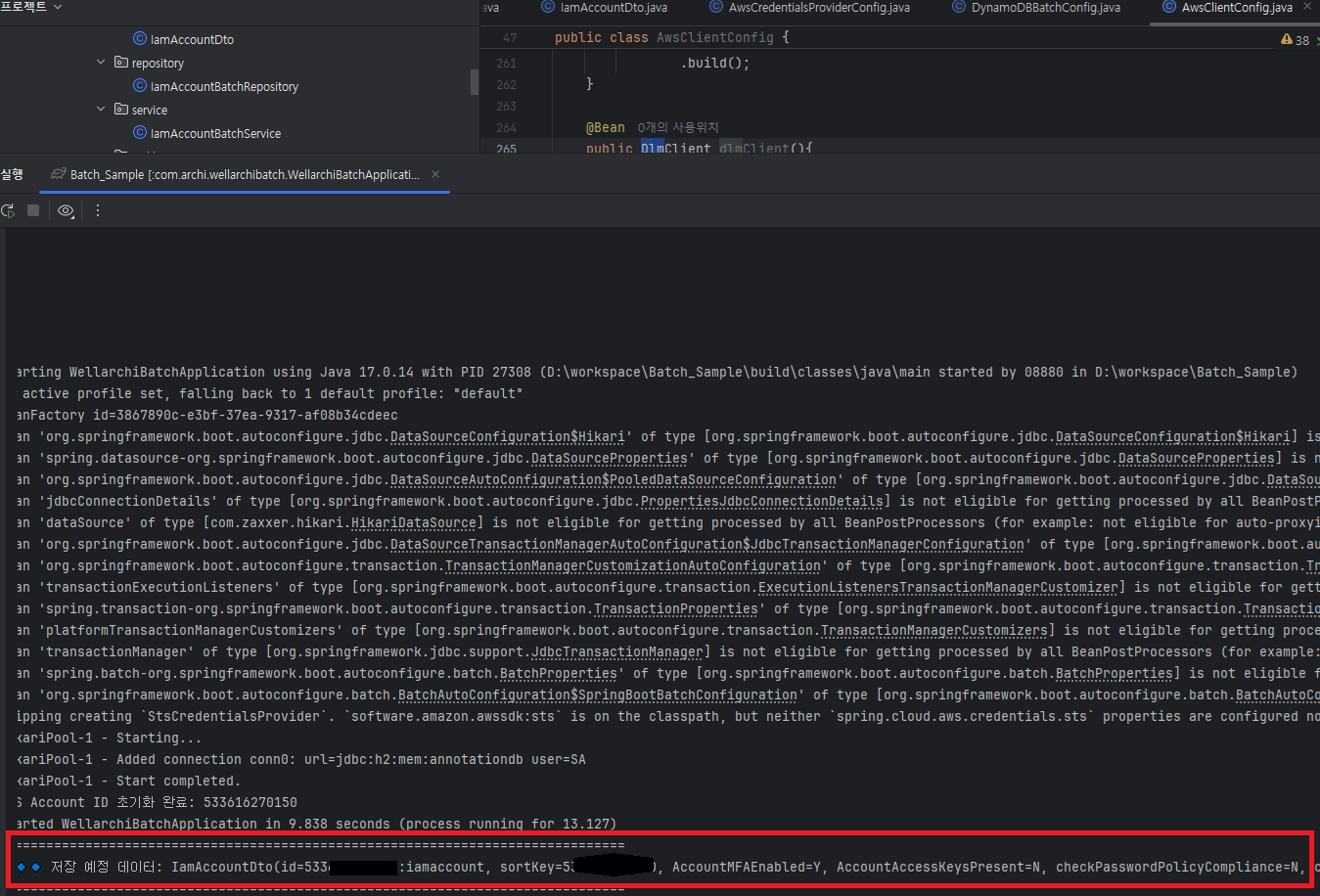Click the warning indicator showing 38 problems
This screenshot has height=896, width=1320.
pyautogui.click(x=1295, y=40)
